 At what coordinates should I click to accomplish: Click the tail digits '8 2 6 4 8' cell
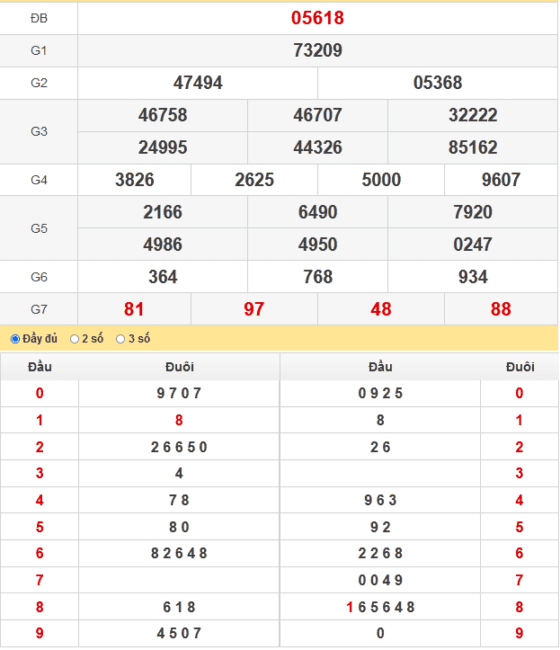click(179, 553)
